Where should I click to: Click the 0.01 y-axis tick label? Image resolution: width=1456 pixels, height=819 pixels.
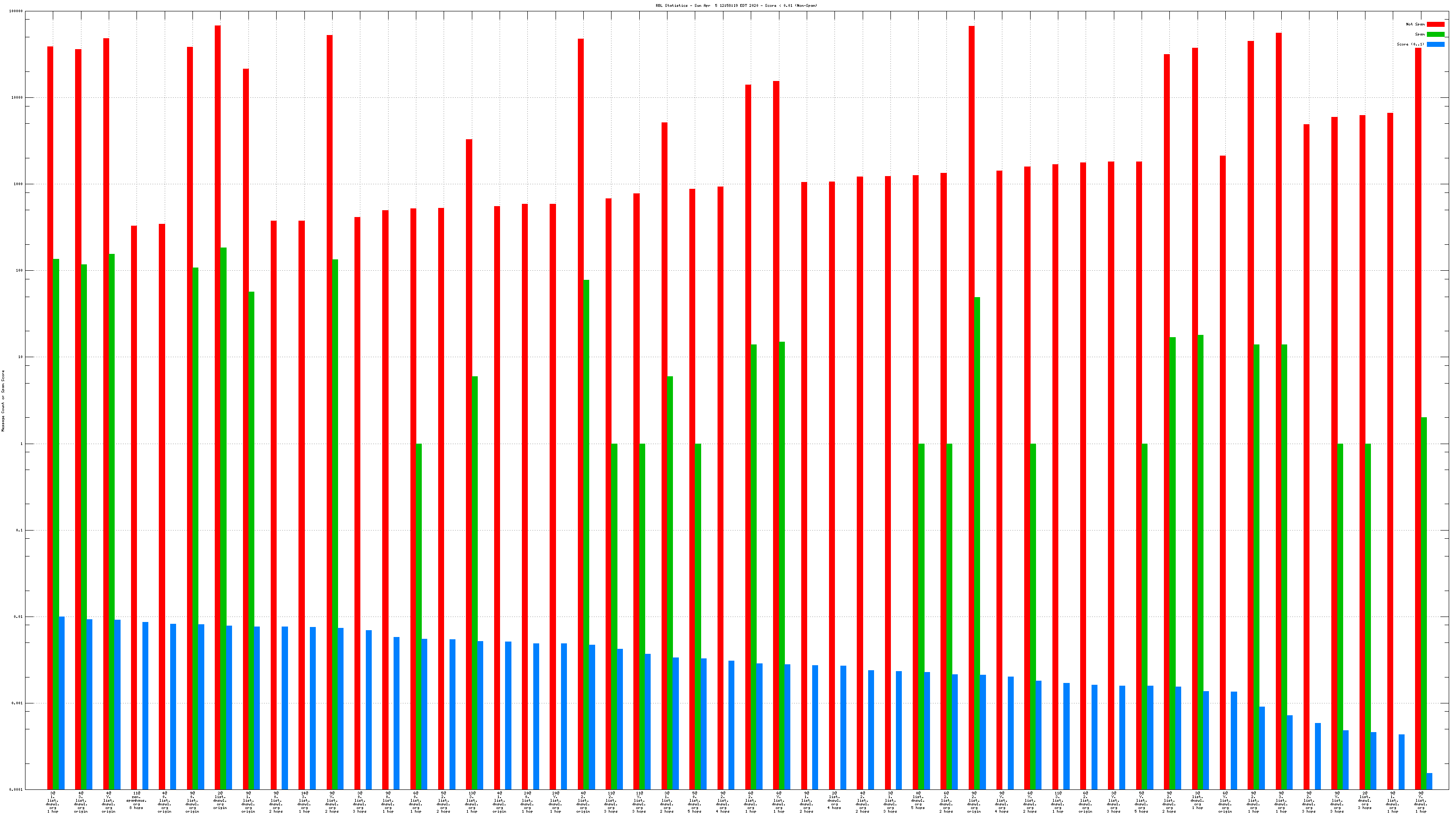point(19,617)
